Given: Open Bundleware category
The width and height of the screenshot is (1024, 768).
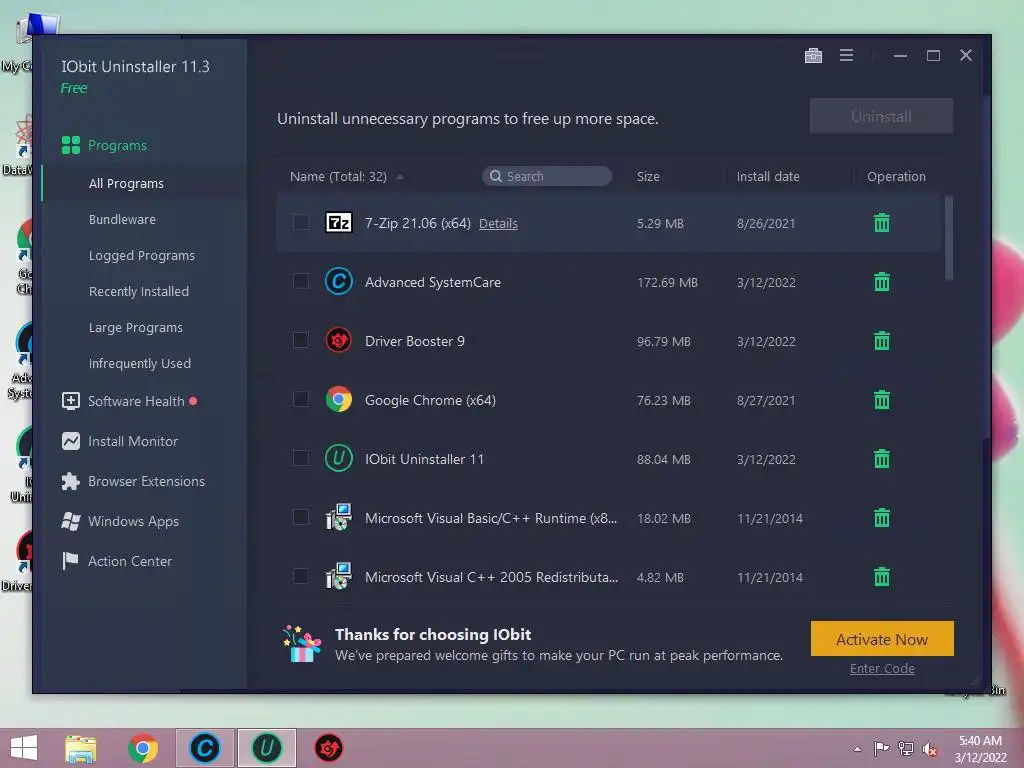Looking at the screenshot, I should (122, 219).
